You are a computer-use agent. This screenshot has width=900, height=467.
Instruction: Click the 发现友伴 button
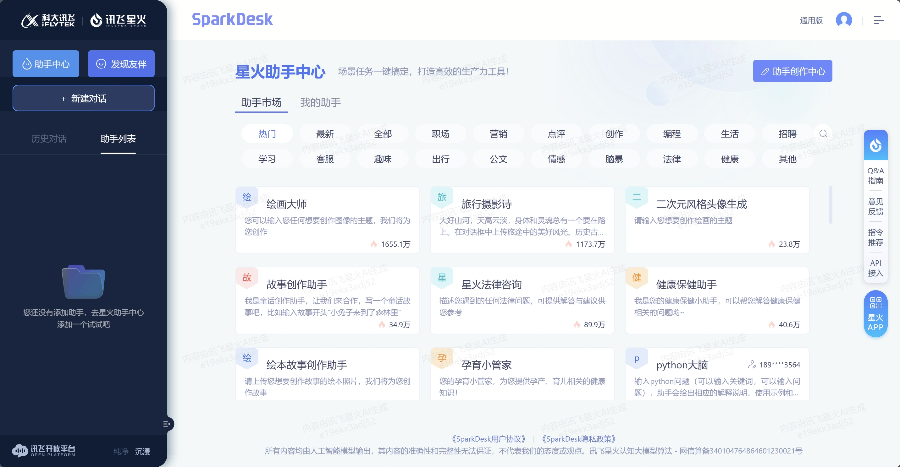121,64
